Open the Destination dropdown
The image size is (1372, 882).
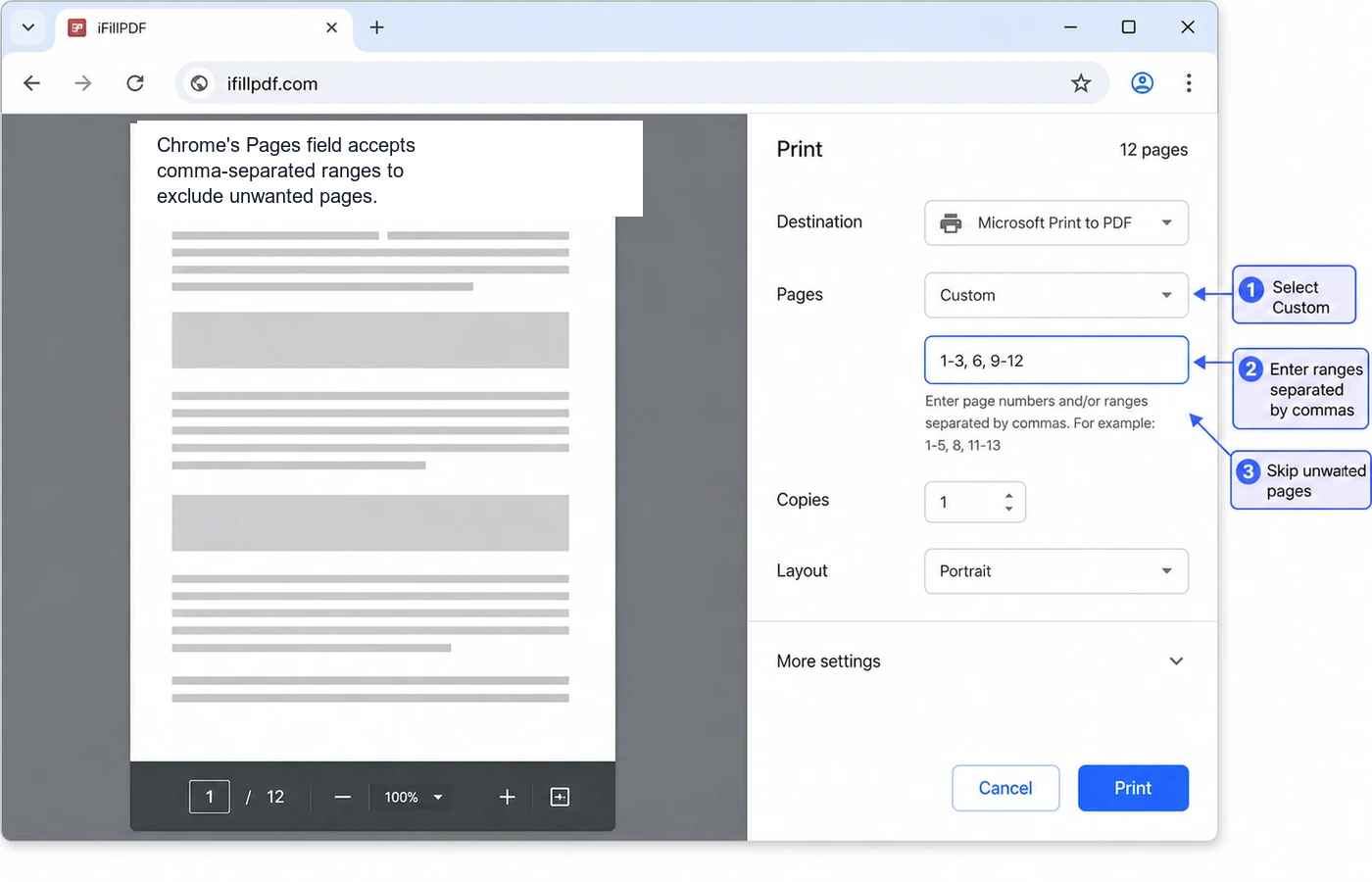pos(1056,222)
